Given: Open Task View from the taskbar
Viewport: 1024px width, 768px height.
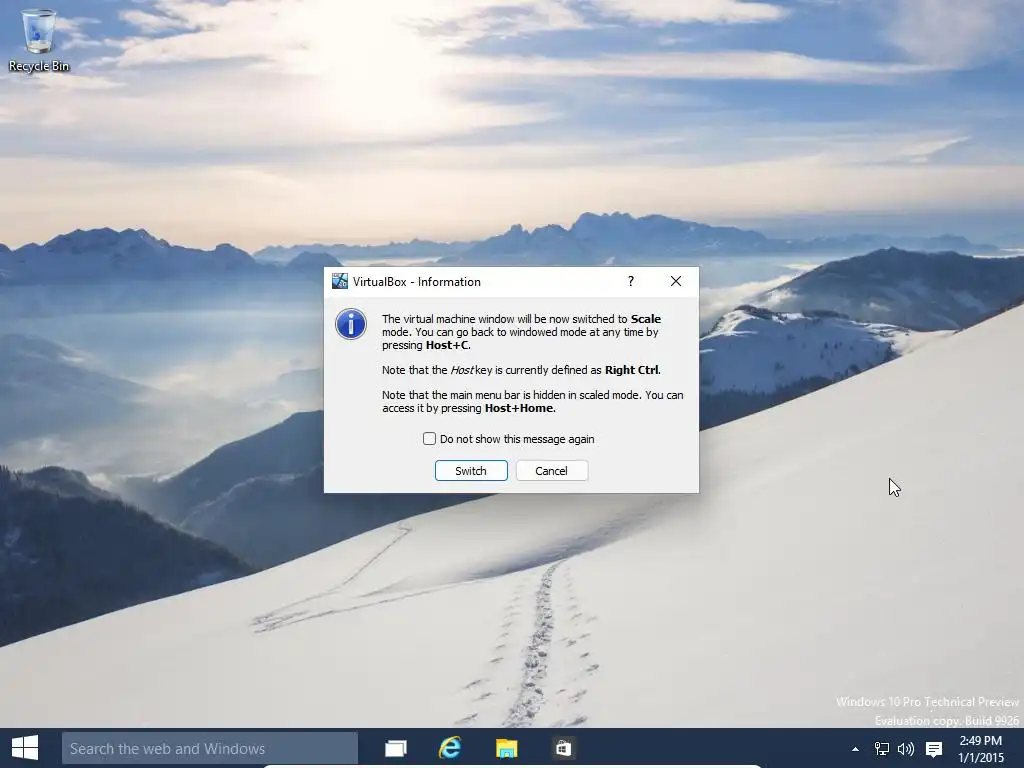Looking at the screenshot, I should point(396,748).
